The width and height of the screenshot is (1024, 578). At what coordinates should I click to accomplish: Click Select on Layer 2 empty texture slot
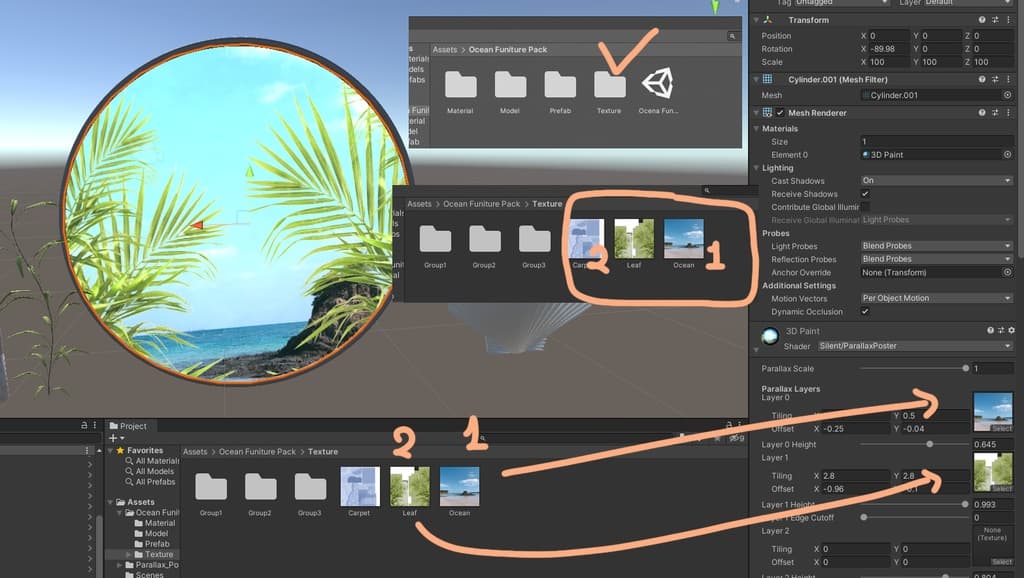(x=1002, y=562)
